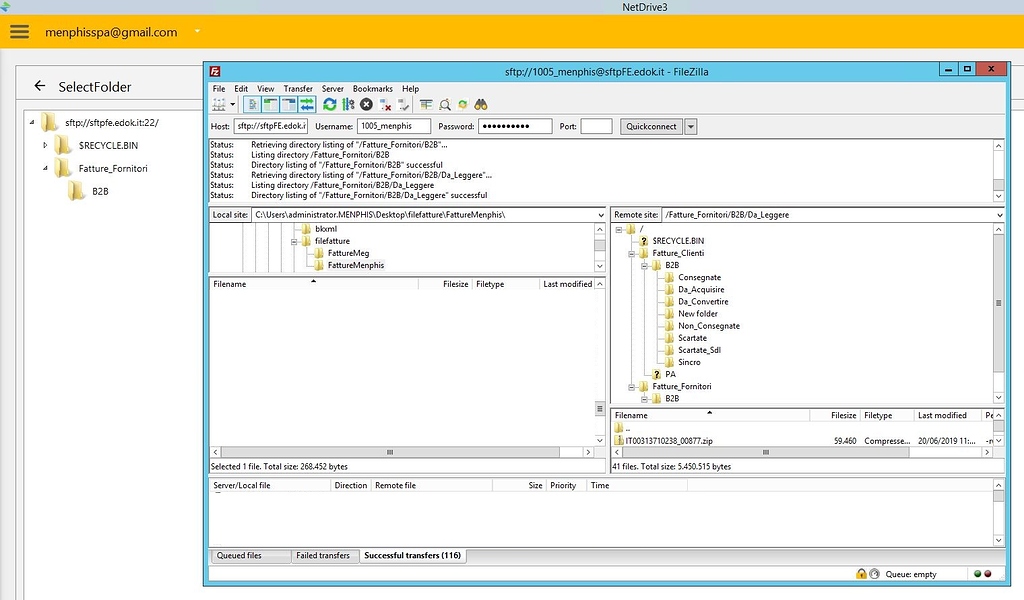Screen dimensions: 1024x600
Task: Open the Site Manager dropdown arrow
Action: [x=232, y=104]
